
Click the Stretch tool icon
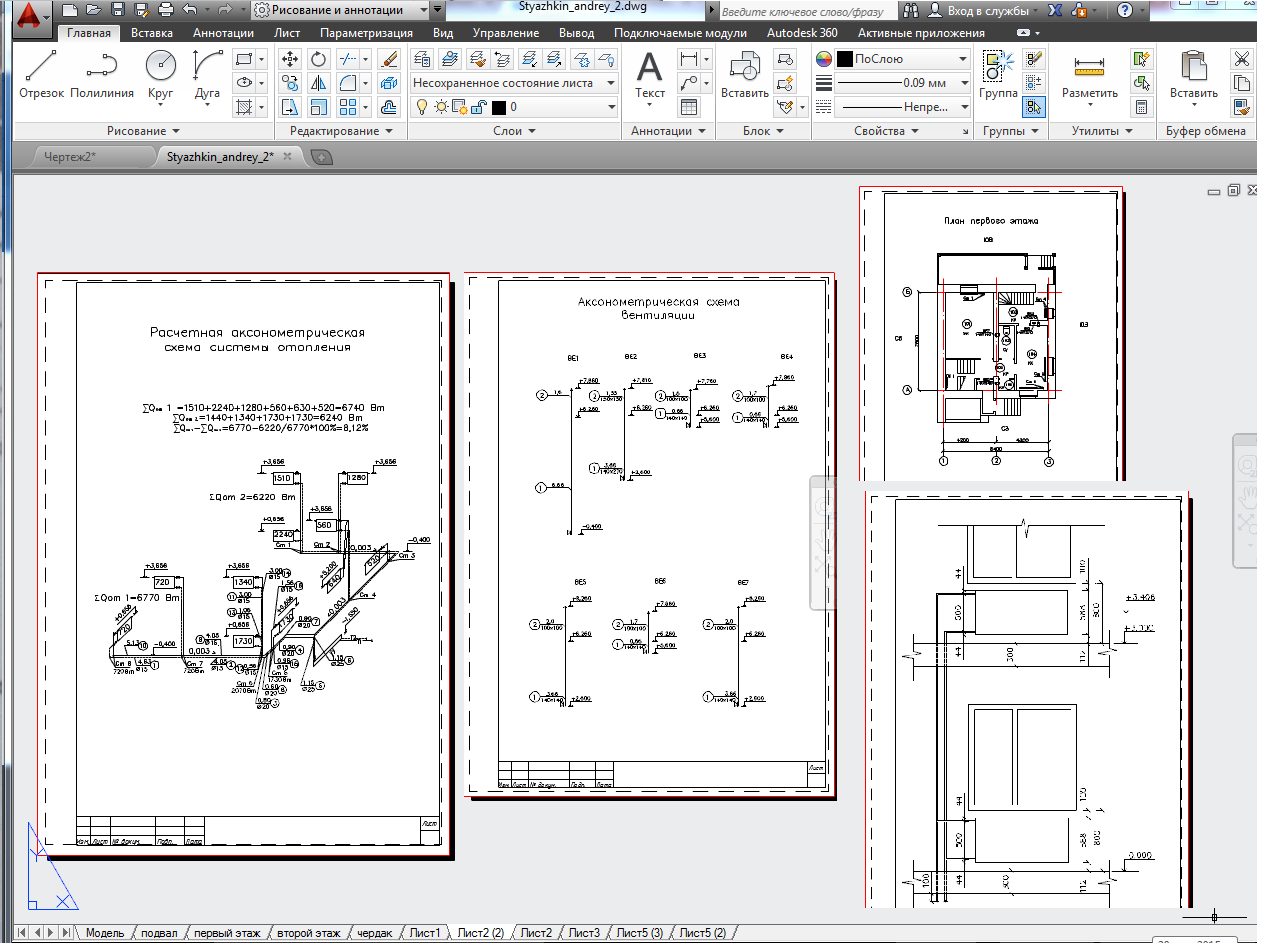click(291, 107)
